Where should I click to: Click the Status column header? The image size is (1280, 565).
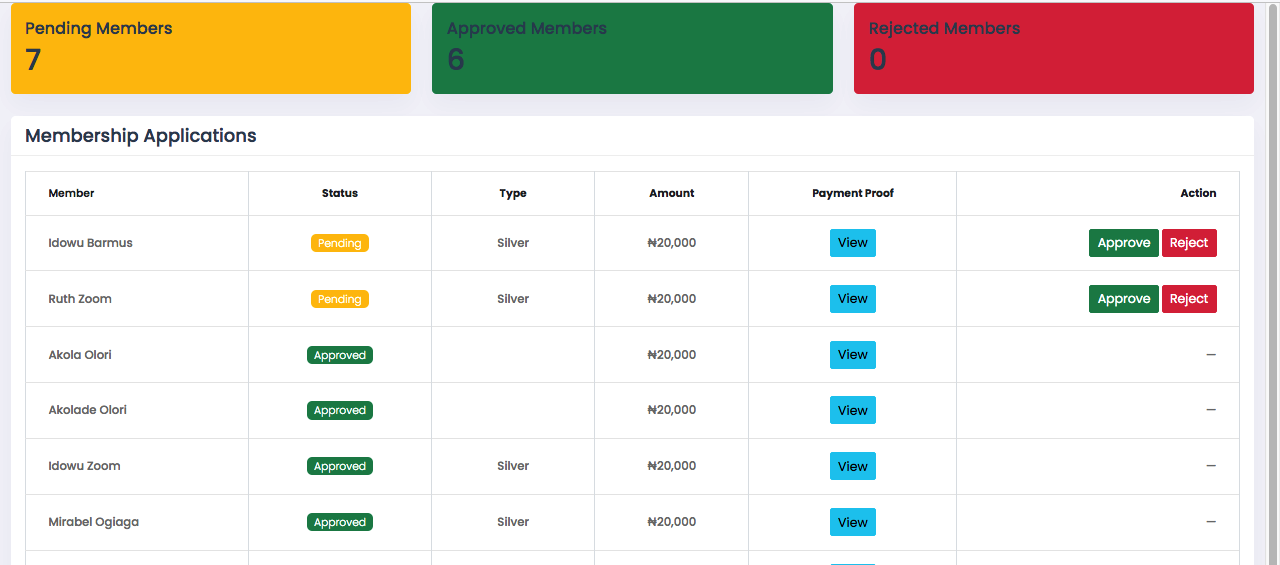point(340,193)
